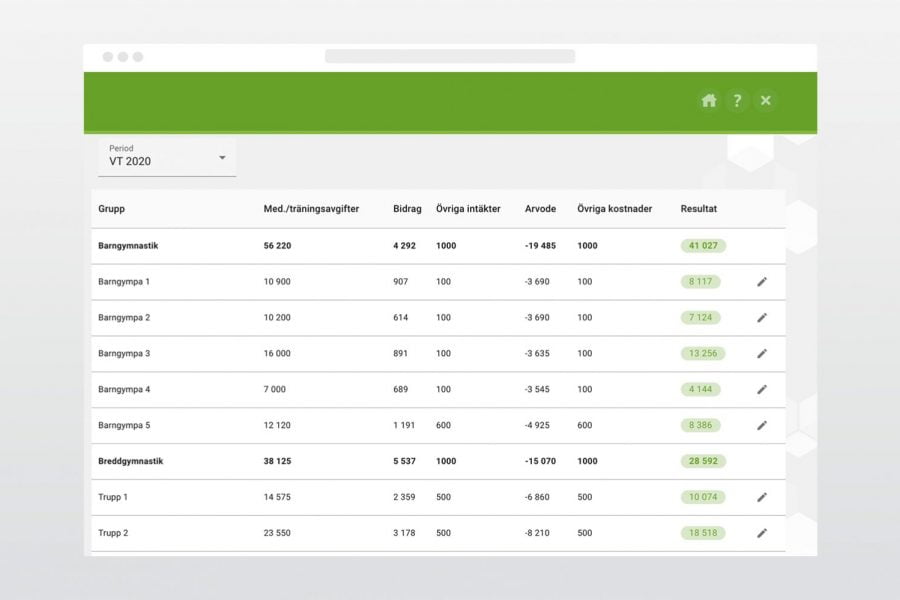Click the Barngymnastik group row
The image size is (900, 600).
(130, 246)
